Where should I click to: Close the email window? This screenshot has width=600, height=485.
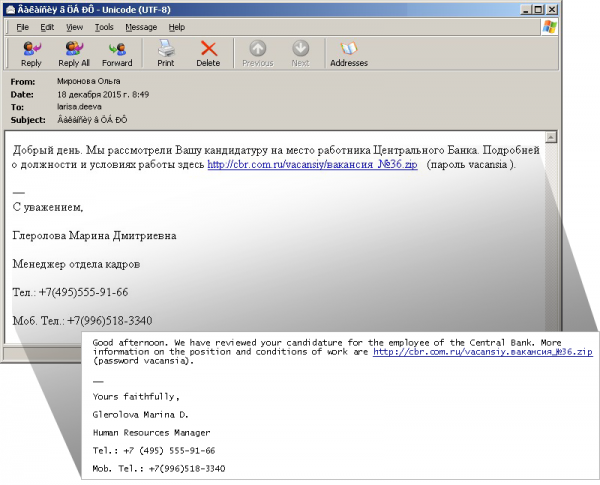[551, 10]
